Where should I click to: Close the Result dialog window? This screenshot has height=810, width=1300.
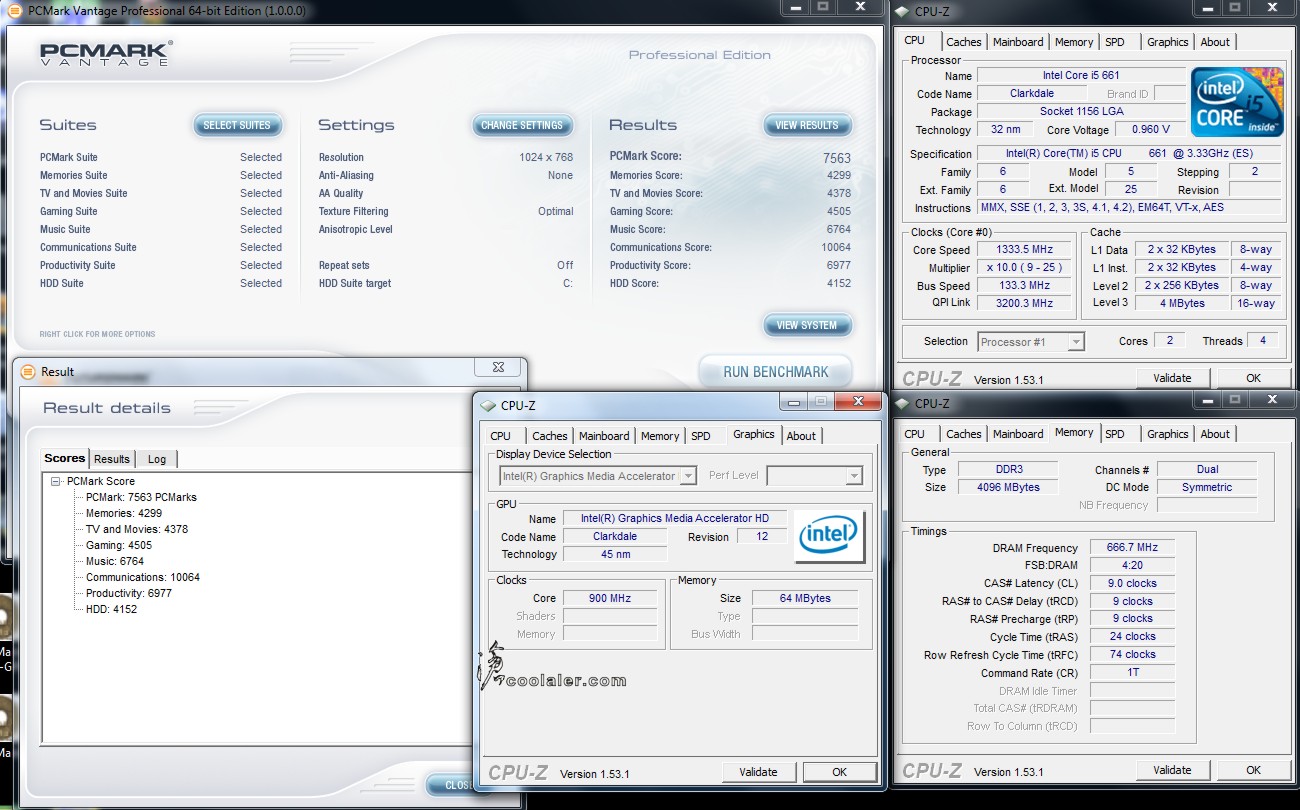coord(498,367)
